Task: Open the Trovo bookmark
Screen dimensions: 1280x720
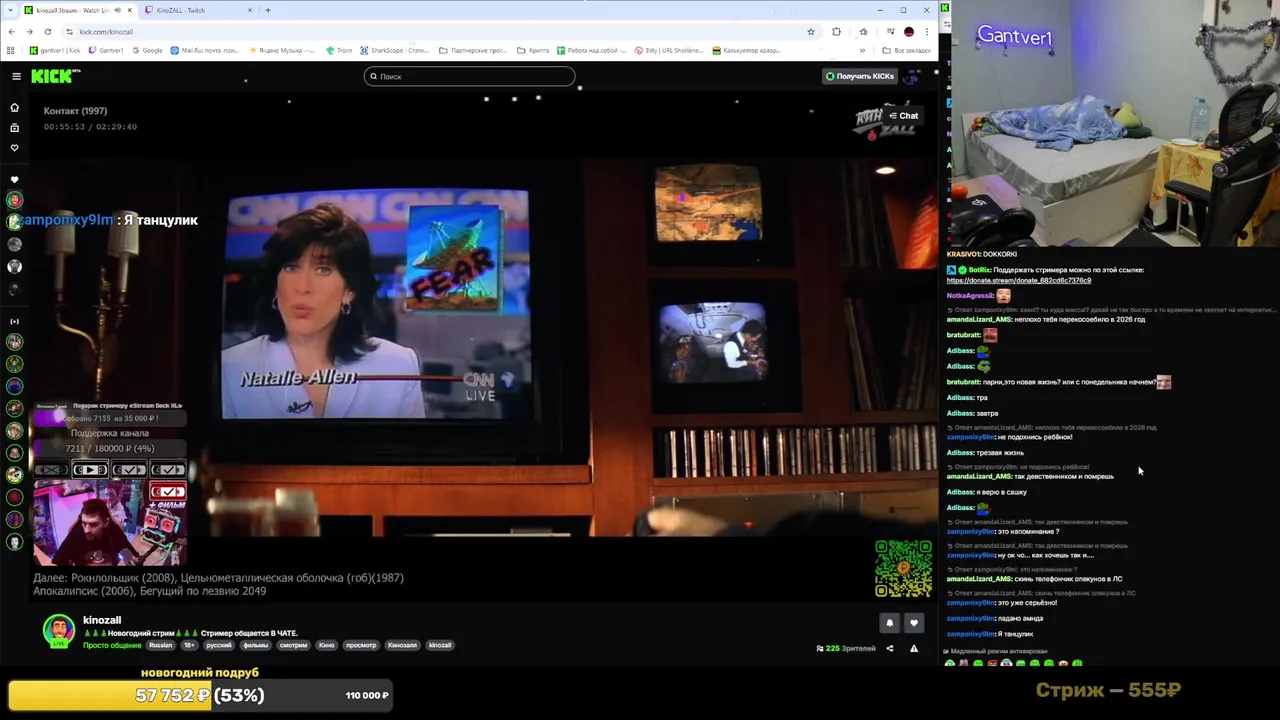Action: tap(339, 50)
